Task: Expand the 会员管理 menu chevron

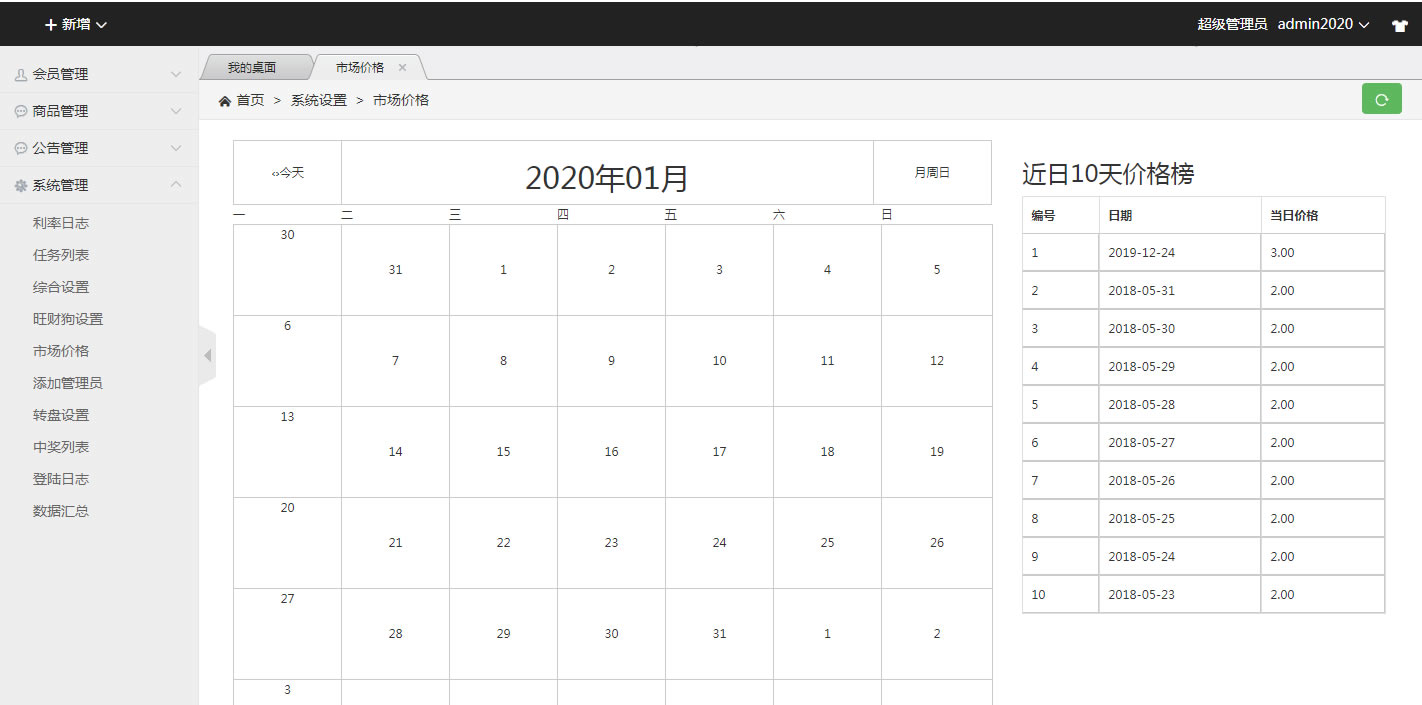Action: click(x=176, y=74)
